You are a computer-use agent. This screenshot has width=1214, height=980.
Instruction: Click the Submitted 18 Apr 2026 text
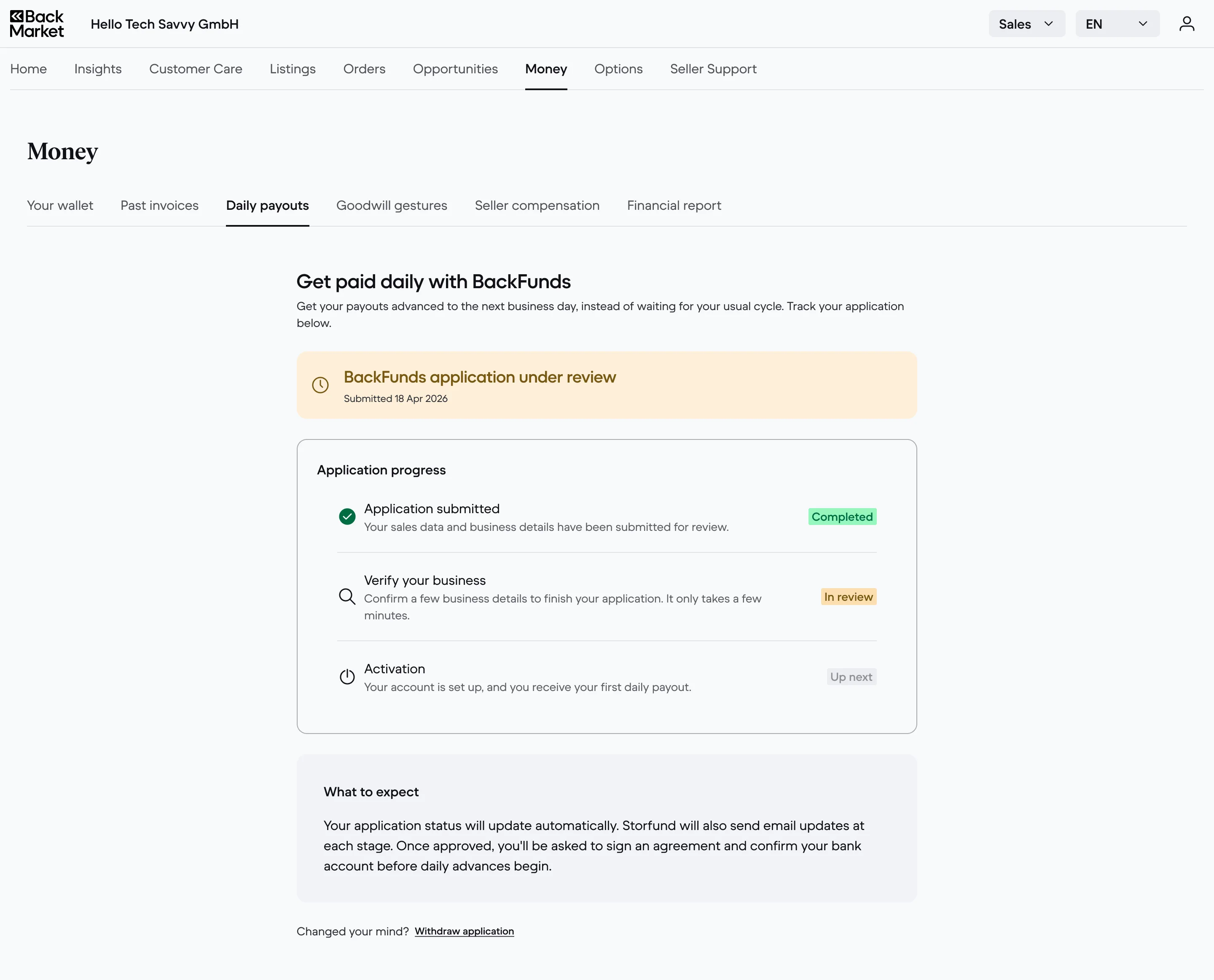coord(395,399)
